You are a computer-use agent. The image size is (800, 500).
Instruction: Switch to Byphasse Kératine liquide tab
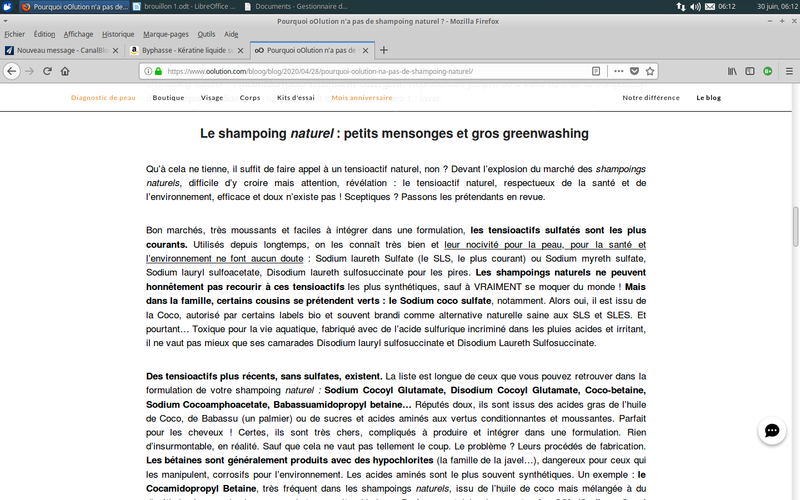pyautogui.click(x=184, y=50)
